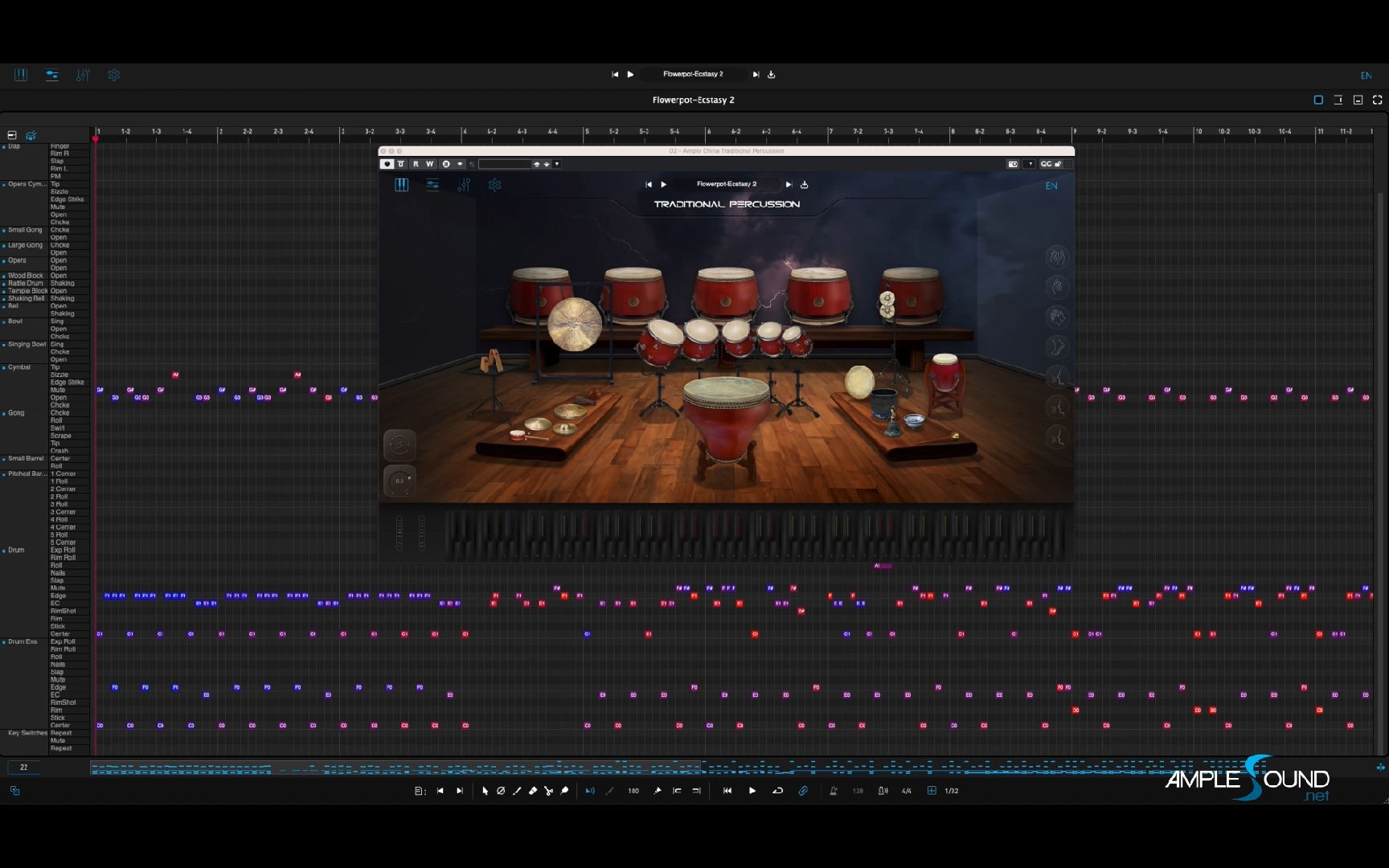Click the EN language button in the top-right corner

pyautogui.click(x=1366, y=76)
